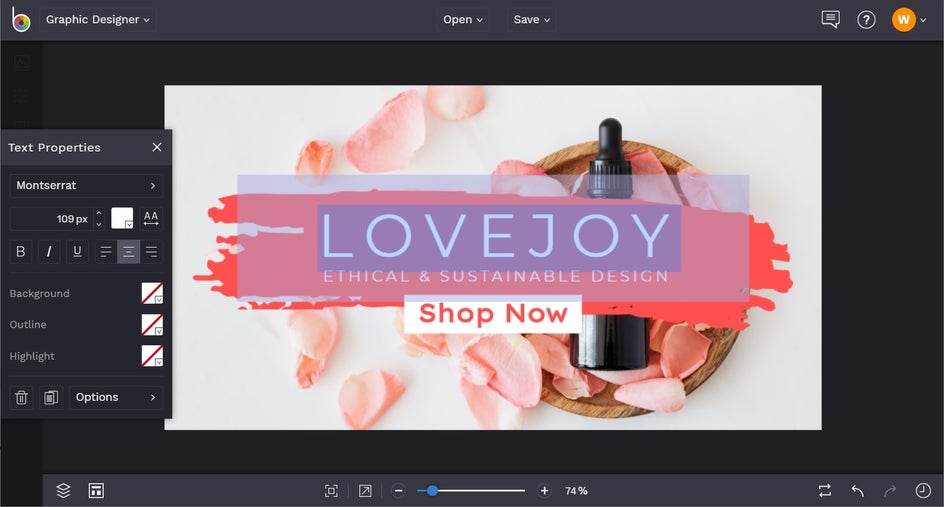Click the Background label
Viewport: 944px width, 507px height.
[x=39, y=293]
